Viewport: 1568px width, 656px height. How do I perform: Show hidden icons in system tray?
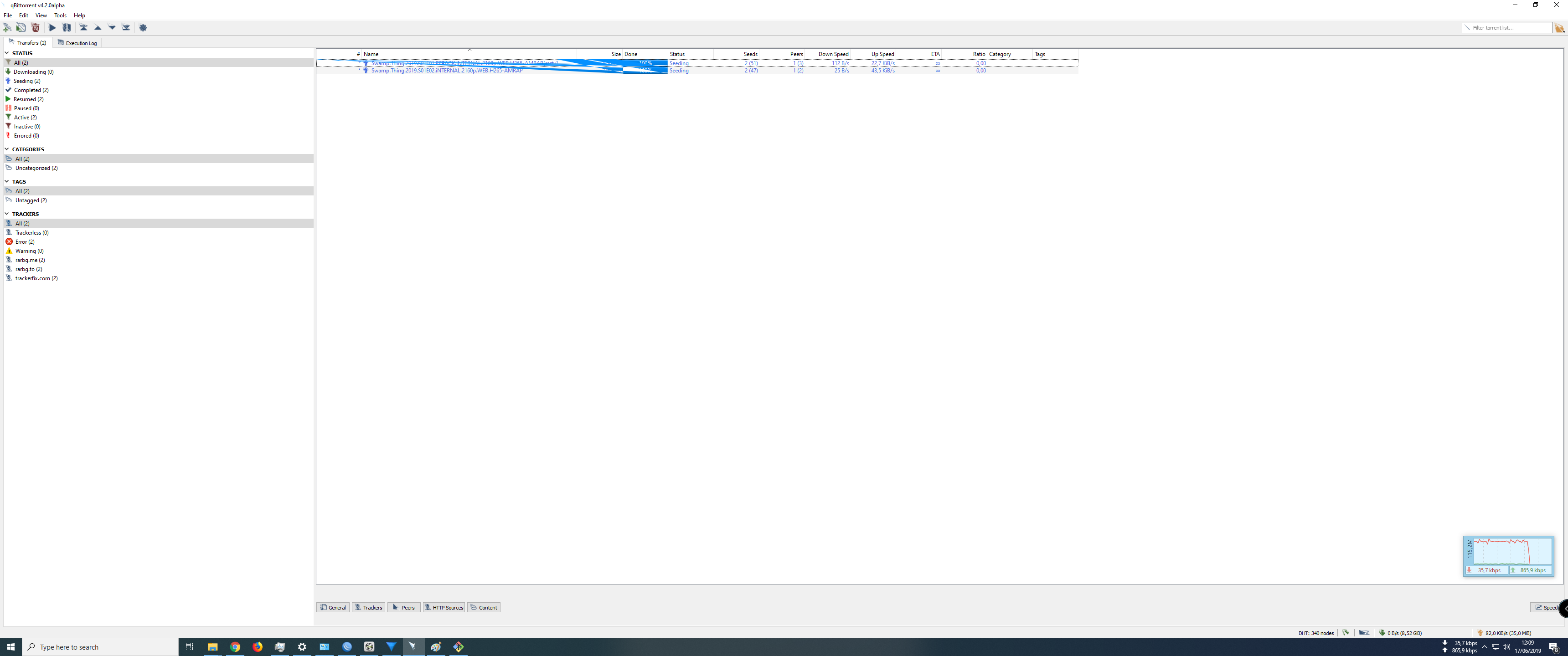(x=1484, y=647)
